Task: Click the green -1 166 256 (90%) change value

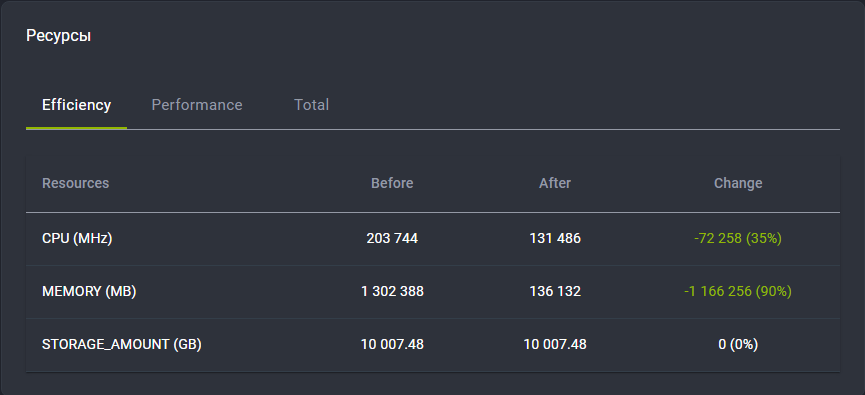Action: 738,292
